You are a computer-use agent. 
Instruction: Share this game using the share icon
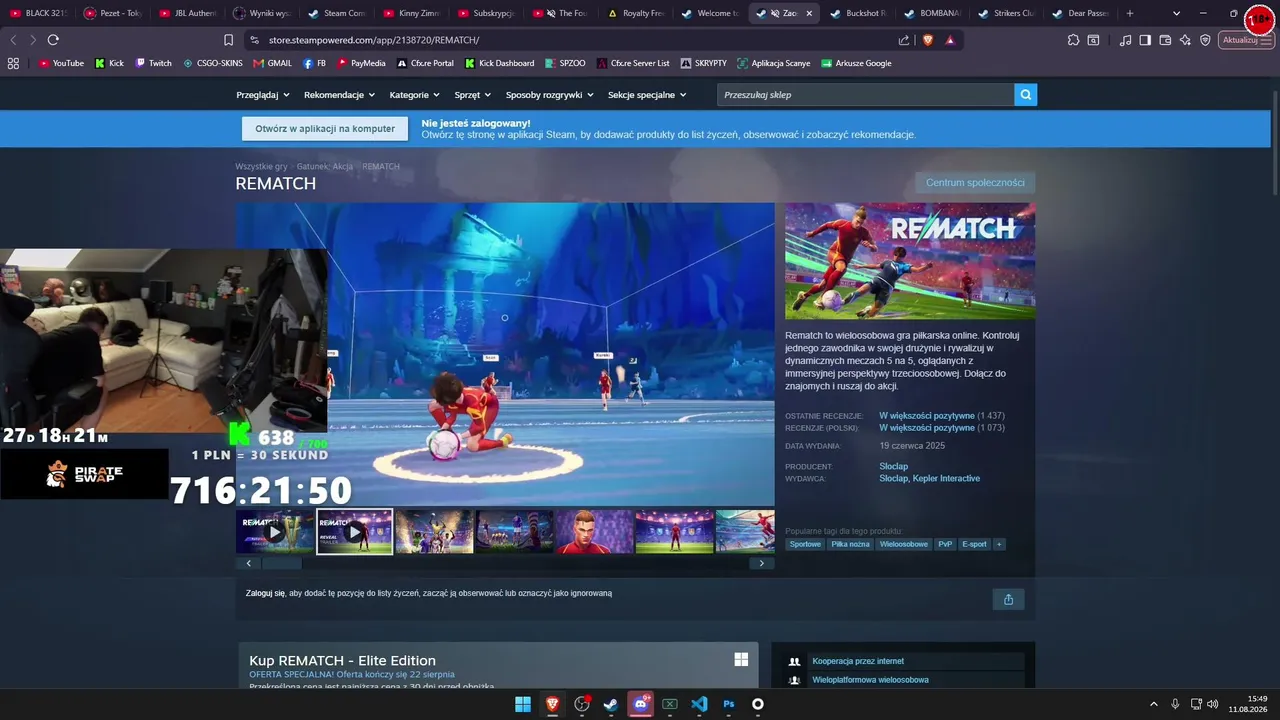(x=1008, y=599)
